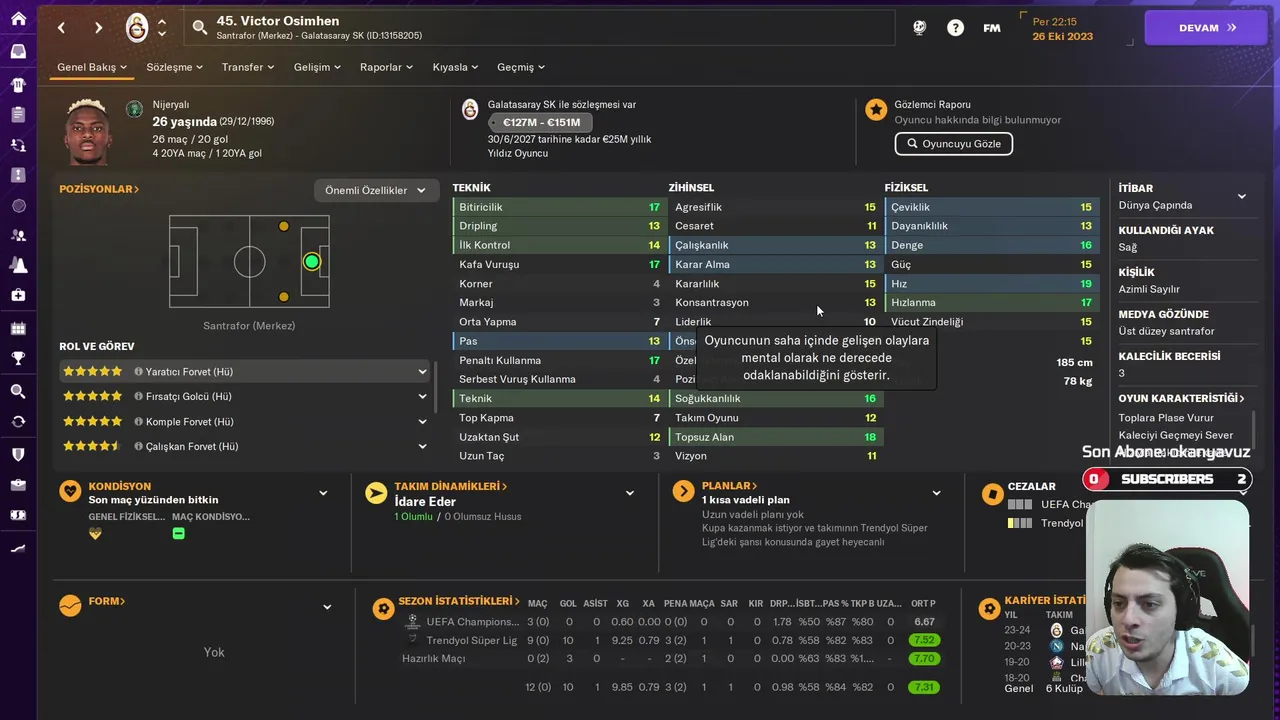Open the Genel Bakış menu
1280x720 pixels.
pyautogui.click(x=92, y=67)
